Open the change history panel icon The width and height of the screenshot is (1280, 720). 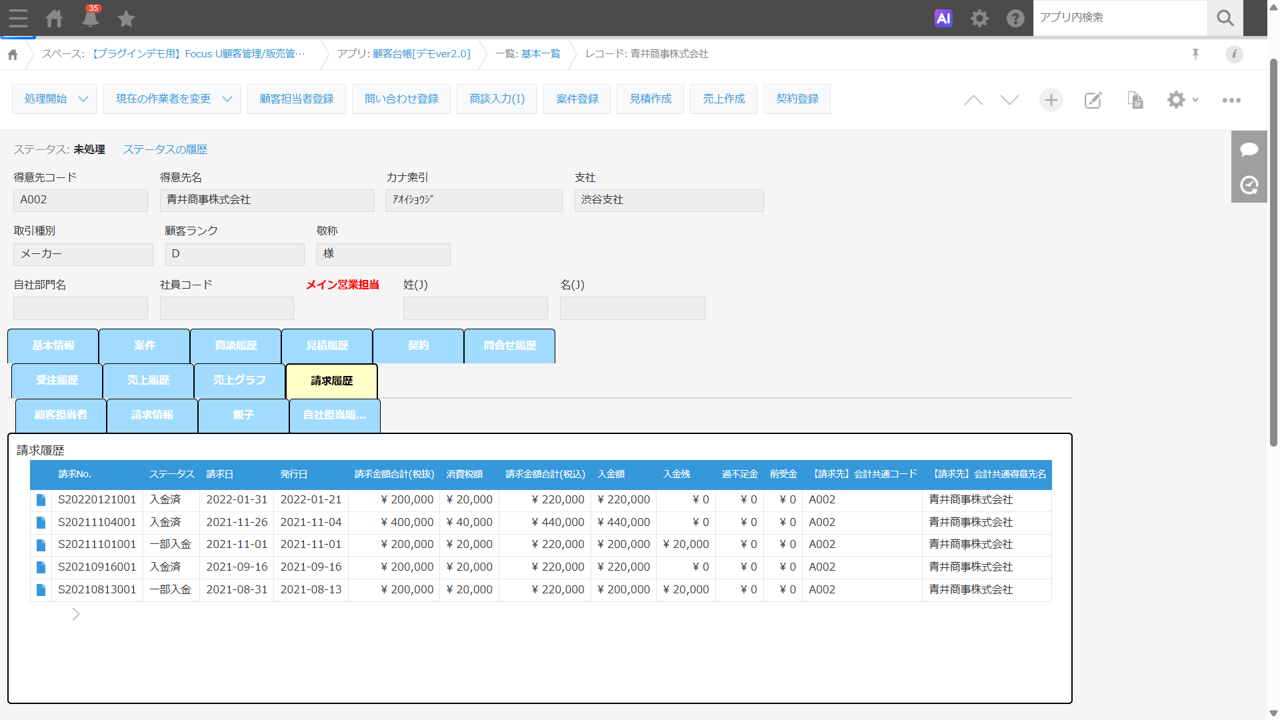point(1249,185)
